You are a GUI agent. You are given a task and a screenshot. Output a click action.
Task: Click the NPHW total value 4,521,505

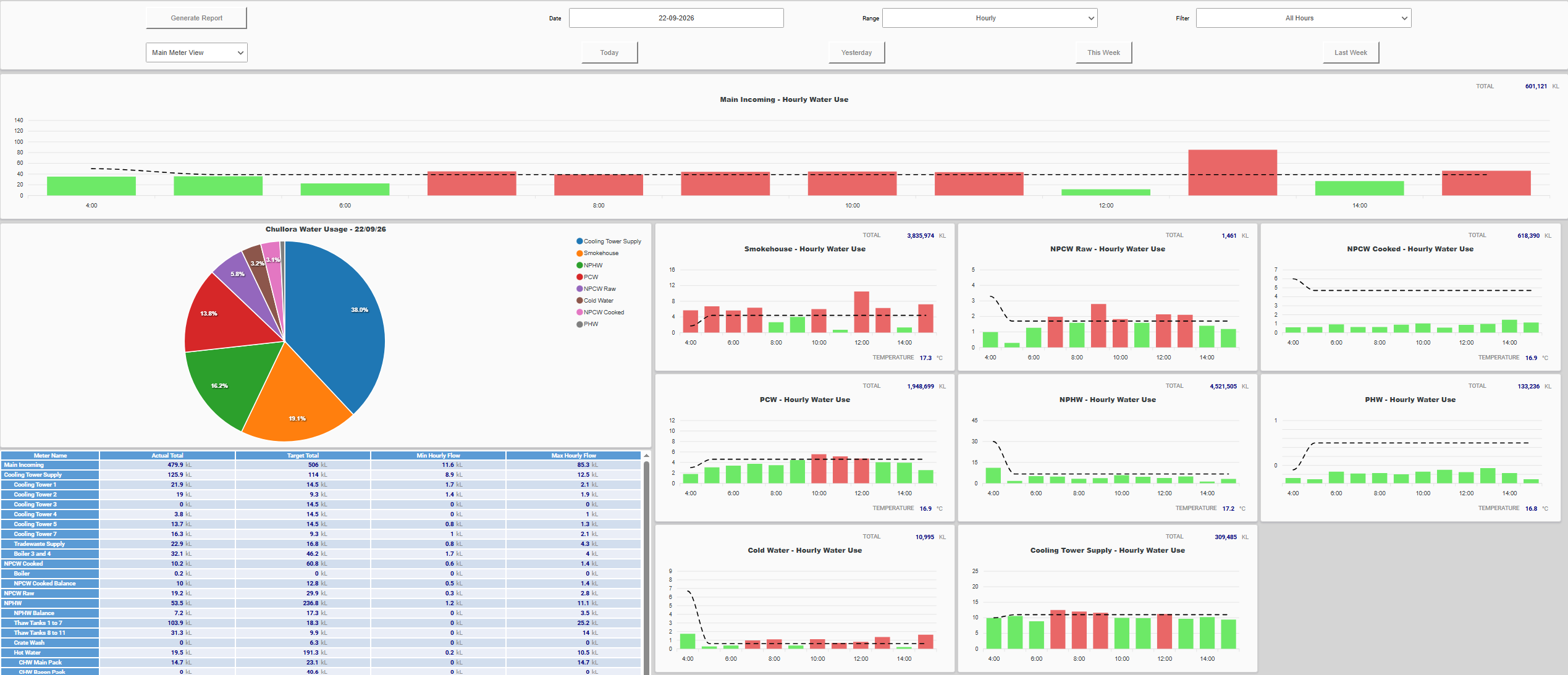coord(1223,387)
